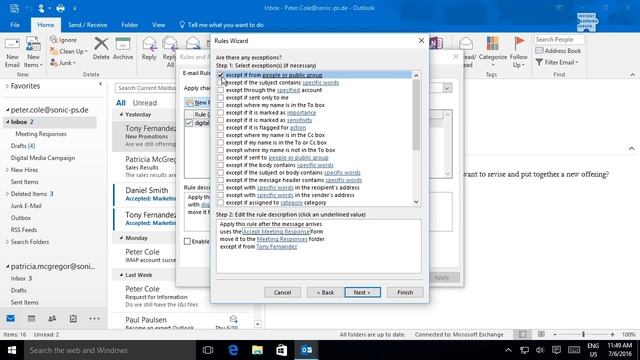Collapse the Last Week message group
The width and height of the screenshot is (640, 360).
pyautogui.click(x=121, y=275)
